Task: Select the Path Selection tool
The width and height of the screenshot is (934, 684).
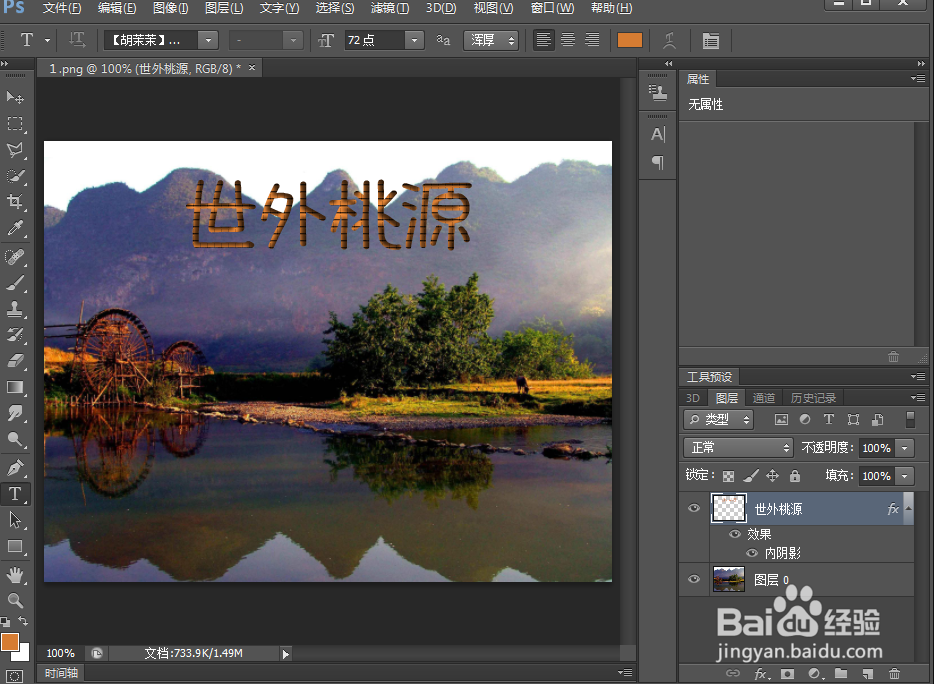Action: 15,520
